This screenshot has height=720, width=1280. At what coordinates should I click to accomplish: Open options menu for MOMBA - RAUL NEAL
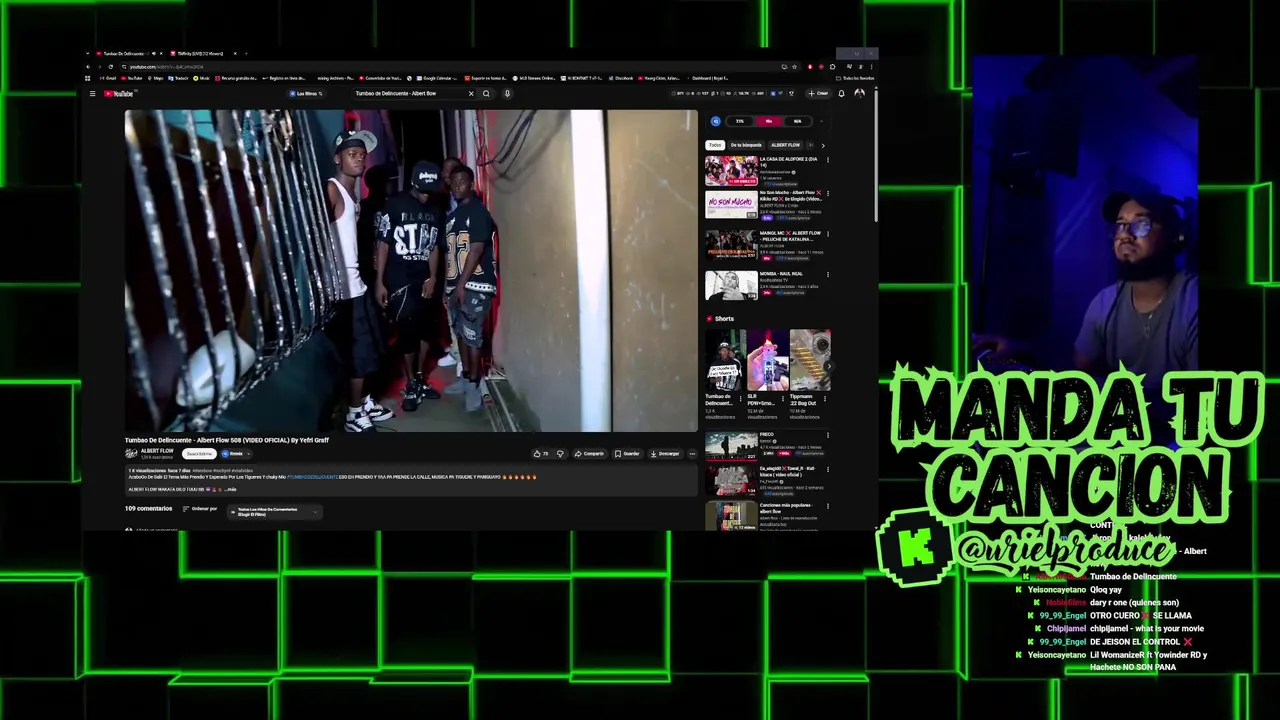828,274
